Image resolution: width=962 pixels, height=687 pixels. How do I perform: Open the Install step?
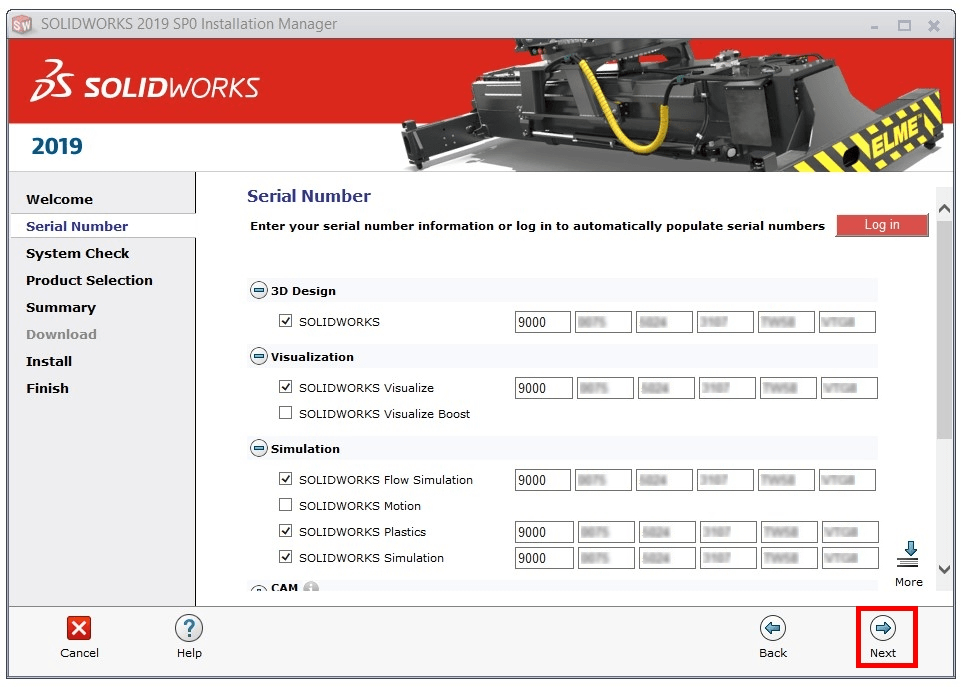tap(49, 361)
